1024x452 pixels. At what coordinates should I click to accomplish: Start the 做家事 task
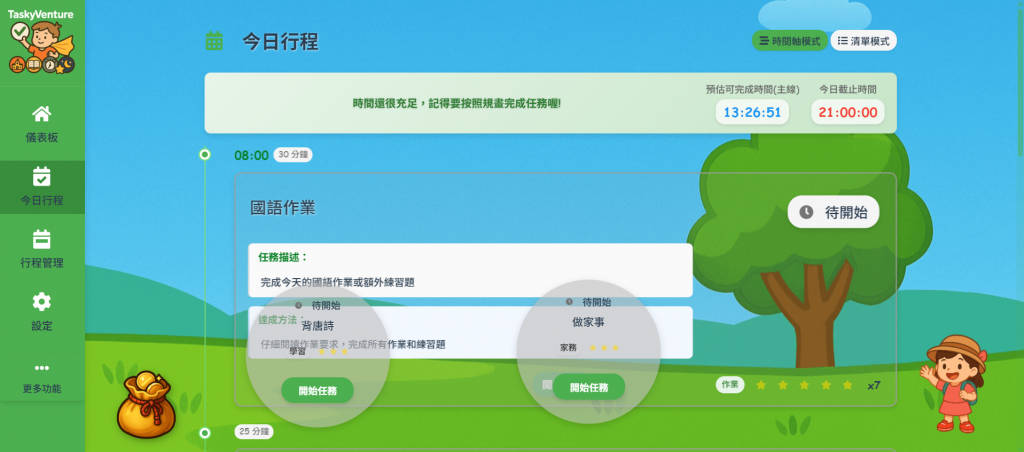[589, 387]
